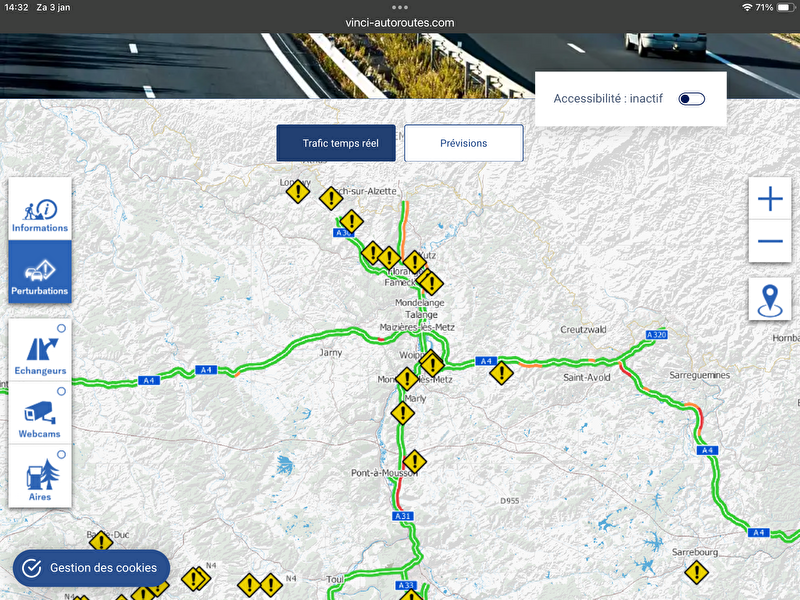Show Webcams on the map
The height and width of the screenshot is (600, 800).
click(x=40, y=414)
